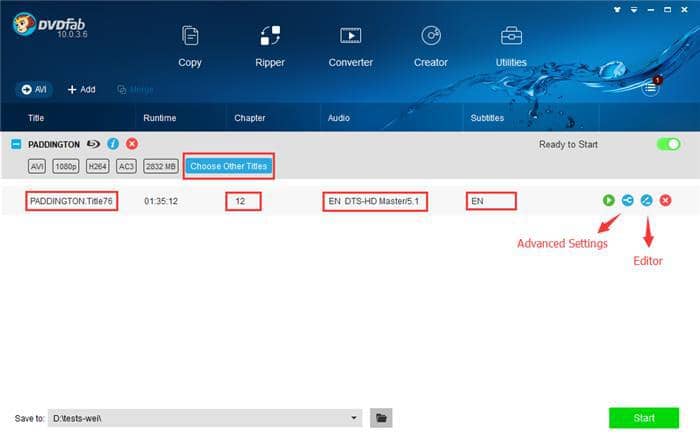Open the Copy module

(x=190, y=47)
